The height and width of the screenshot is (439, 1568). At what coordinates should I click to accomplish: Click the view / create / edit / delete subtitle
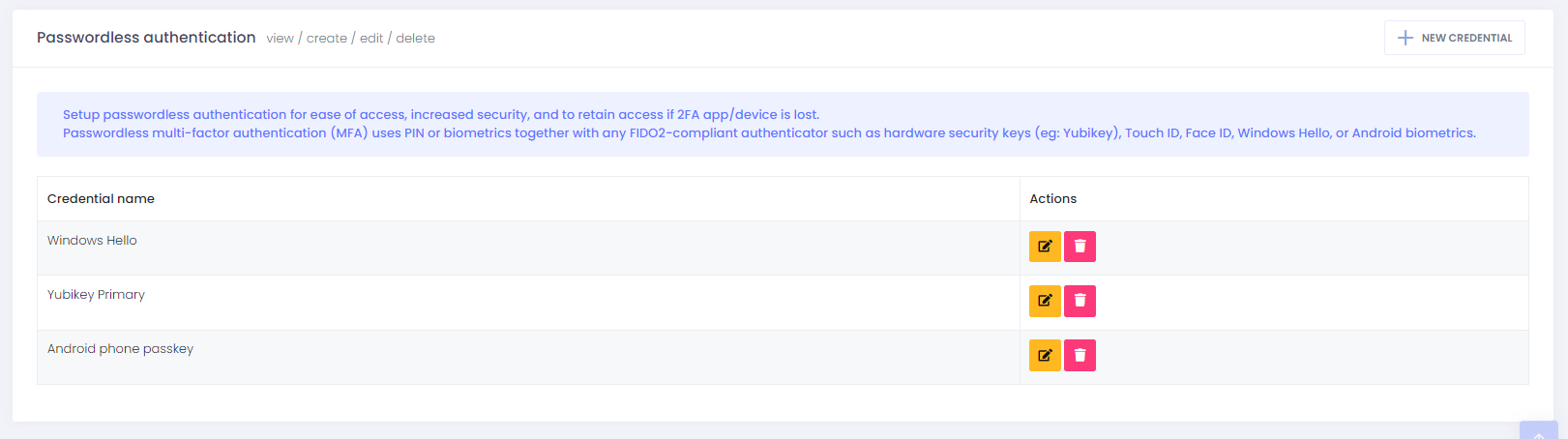[x=350, y=39]
